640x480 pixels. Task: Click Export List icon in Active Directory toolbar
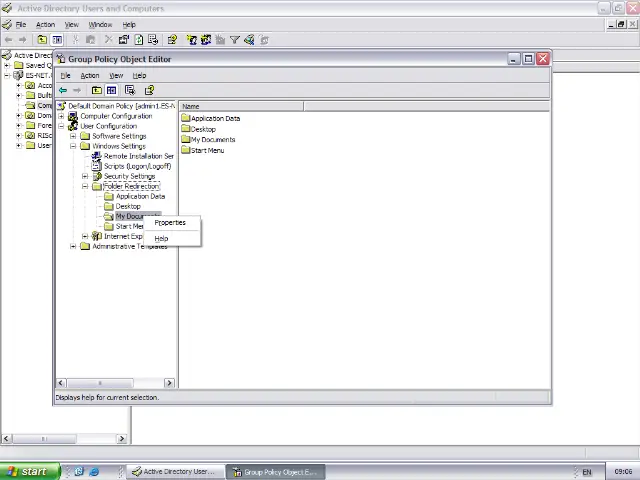pyautogui.click(x=153, y=40)
